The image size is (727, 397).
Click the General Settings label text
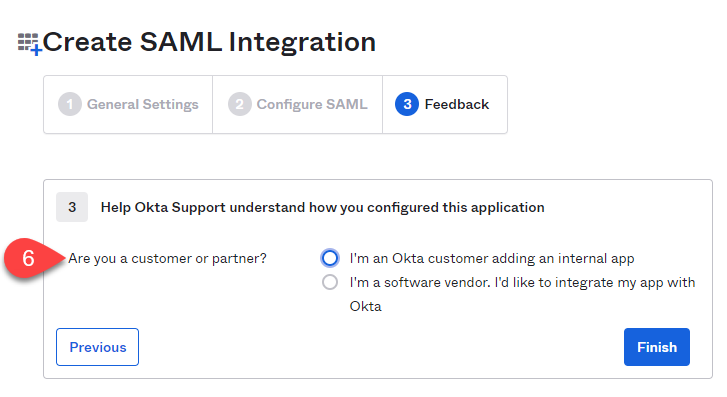coord(143,105)
